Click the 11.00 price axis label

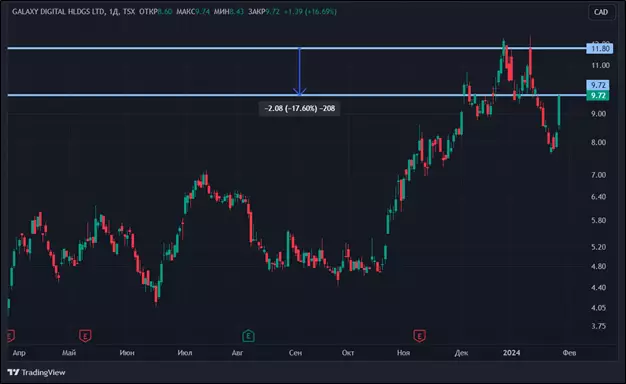[x=600, y=65]
